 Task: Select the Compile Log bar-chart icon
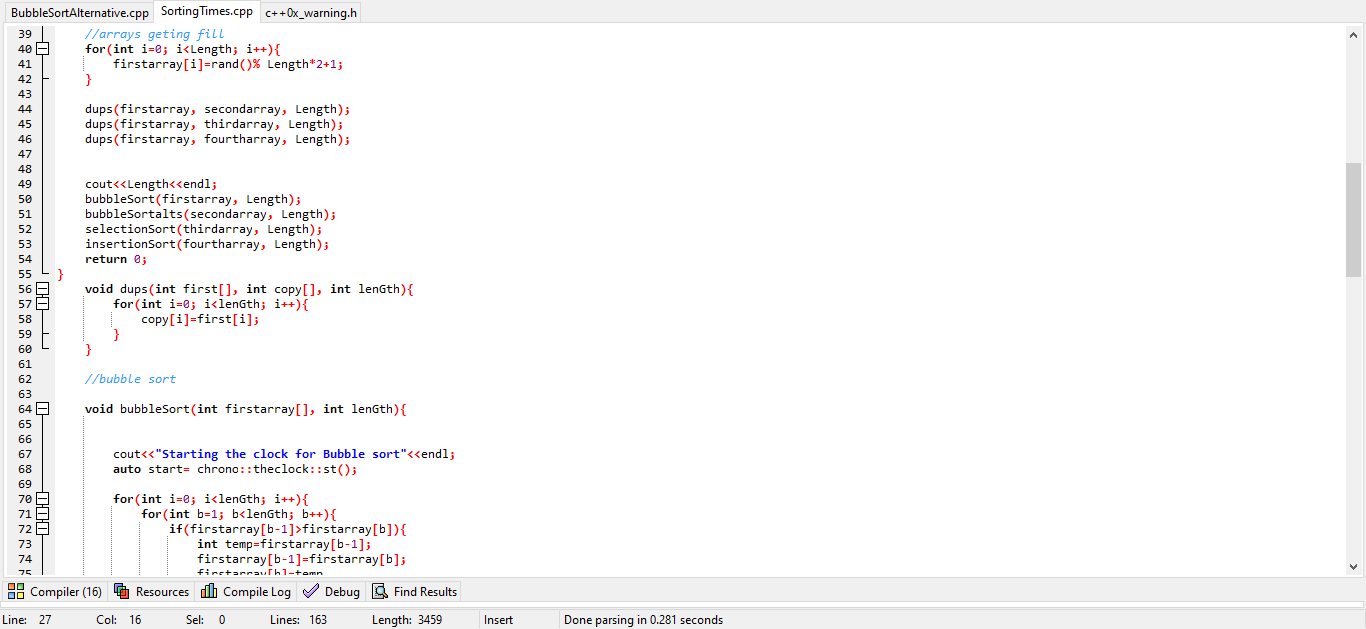[x=207, y=591]
